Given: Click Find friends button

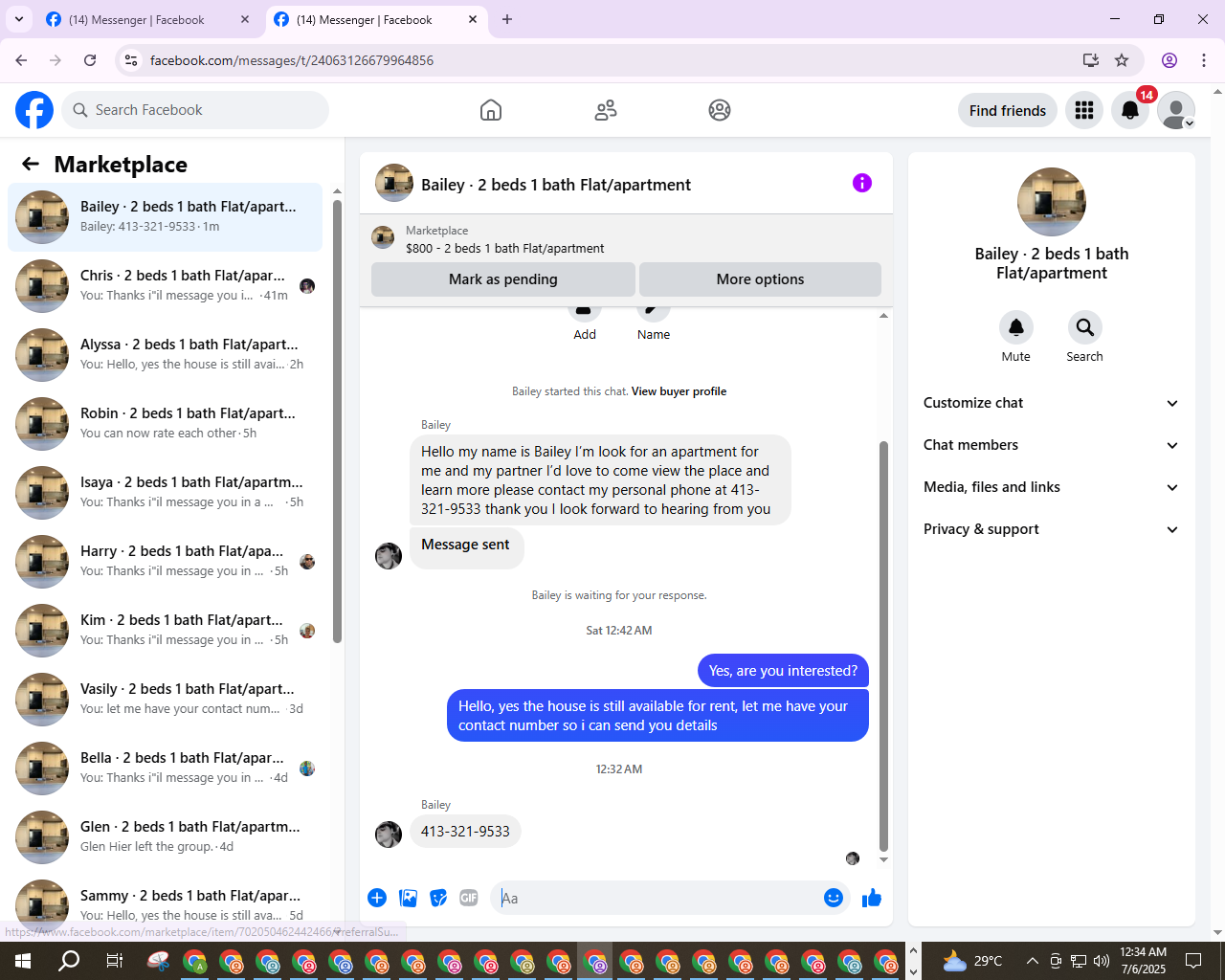Looking at the screenshot, I should [1008, 110].
